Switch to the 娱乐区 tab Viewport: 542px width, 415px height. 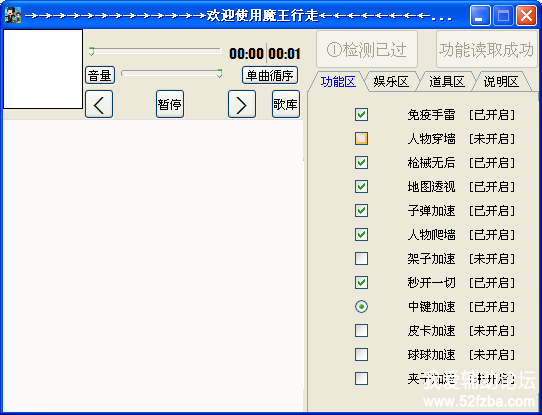[391, 82]
